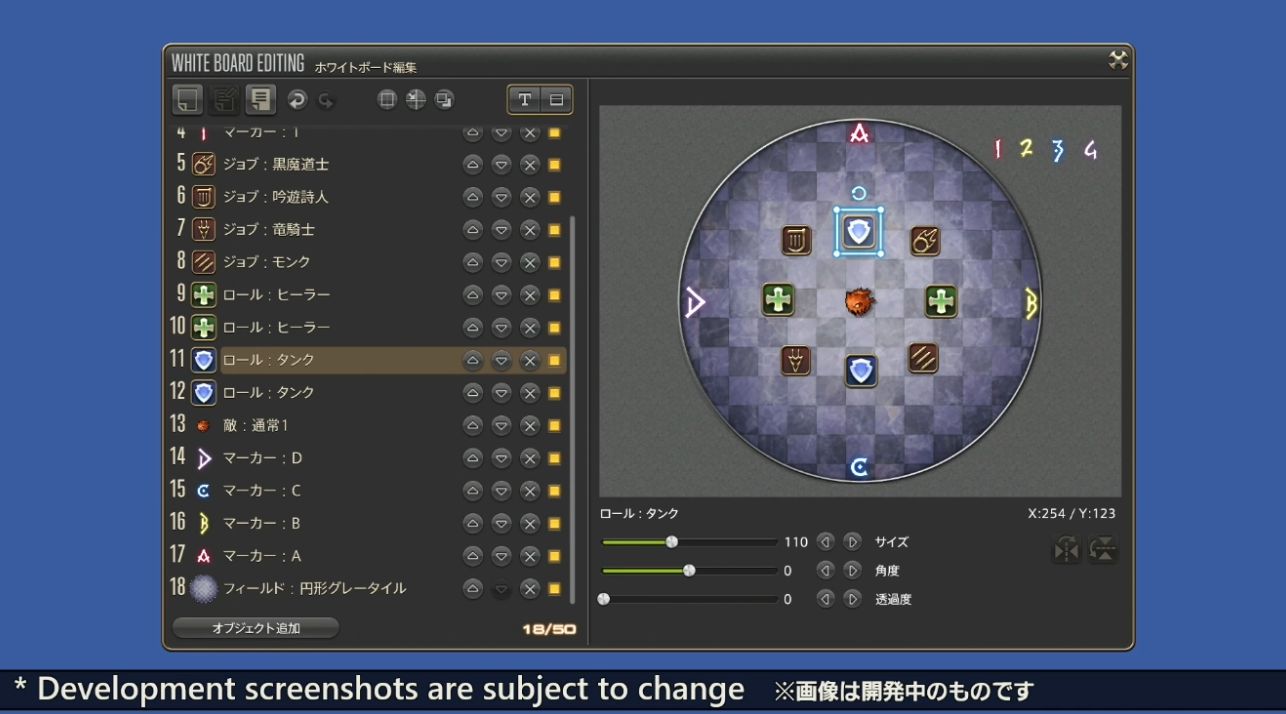Click the red marker 1 on canvas
Image resolution: width=1286 pixels, height=714 pixels.
click(997, 149)
